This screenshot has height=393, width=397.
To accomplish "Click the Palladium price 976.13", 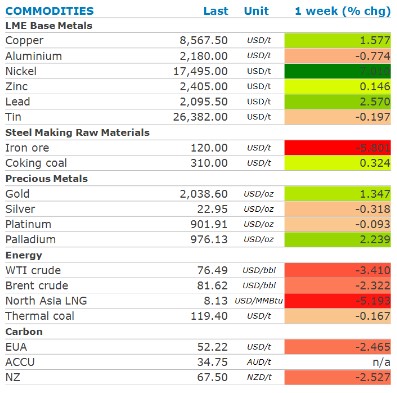I will [209, 239].
